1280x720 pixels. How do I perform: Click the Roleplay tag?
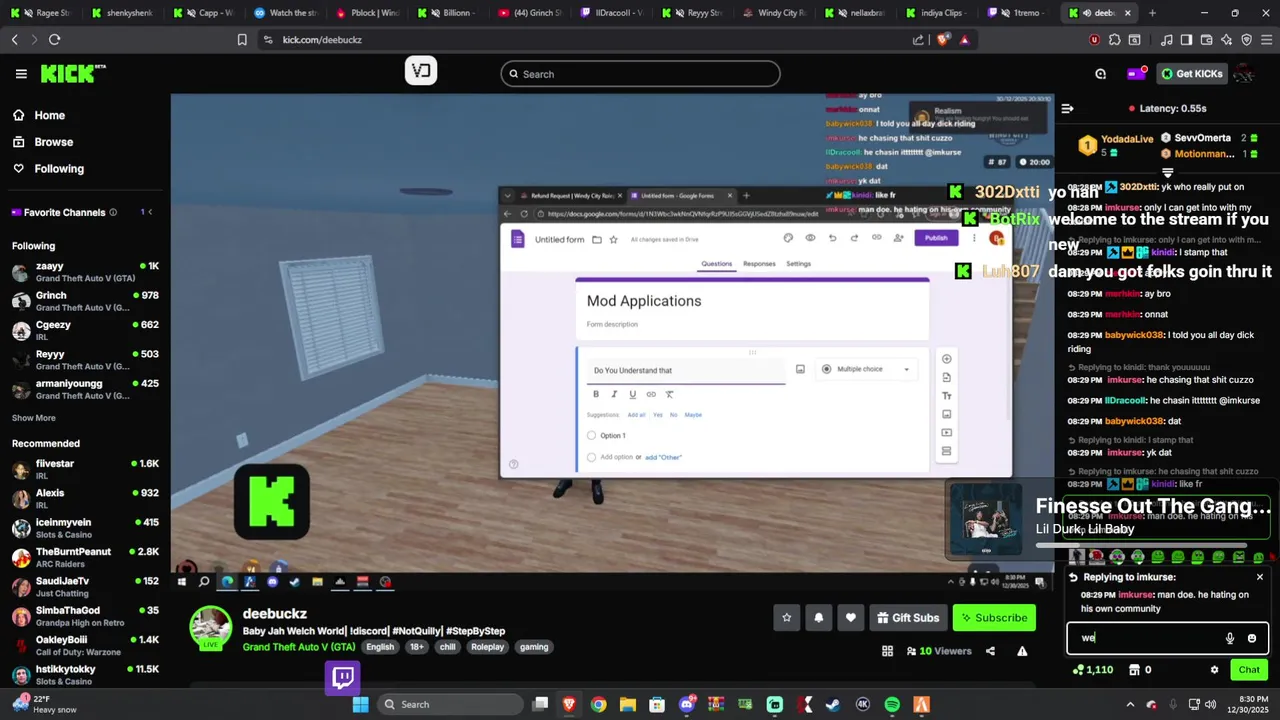(x=488, y=647)
